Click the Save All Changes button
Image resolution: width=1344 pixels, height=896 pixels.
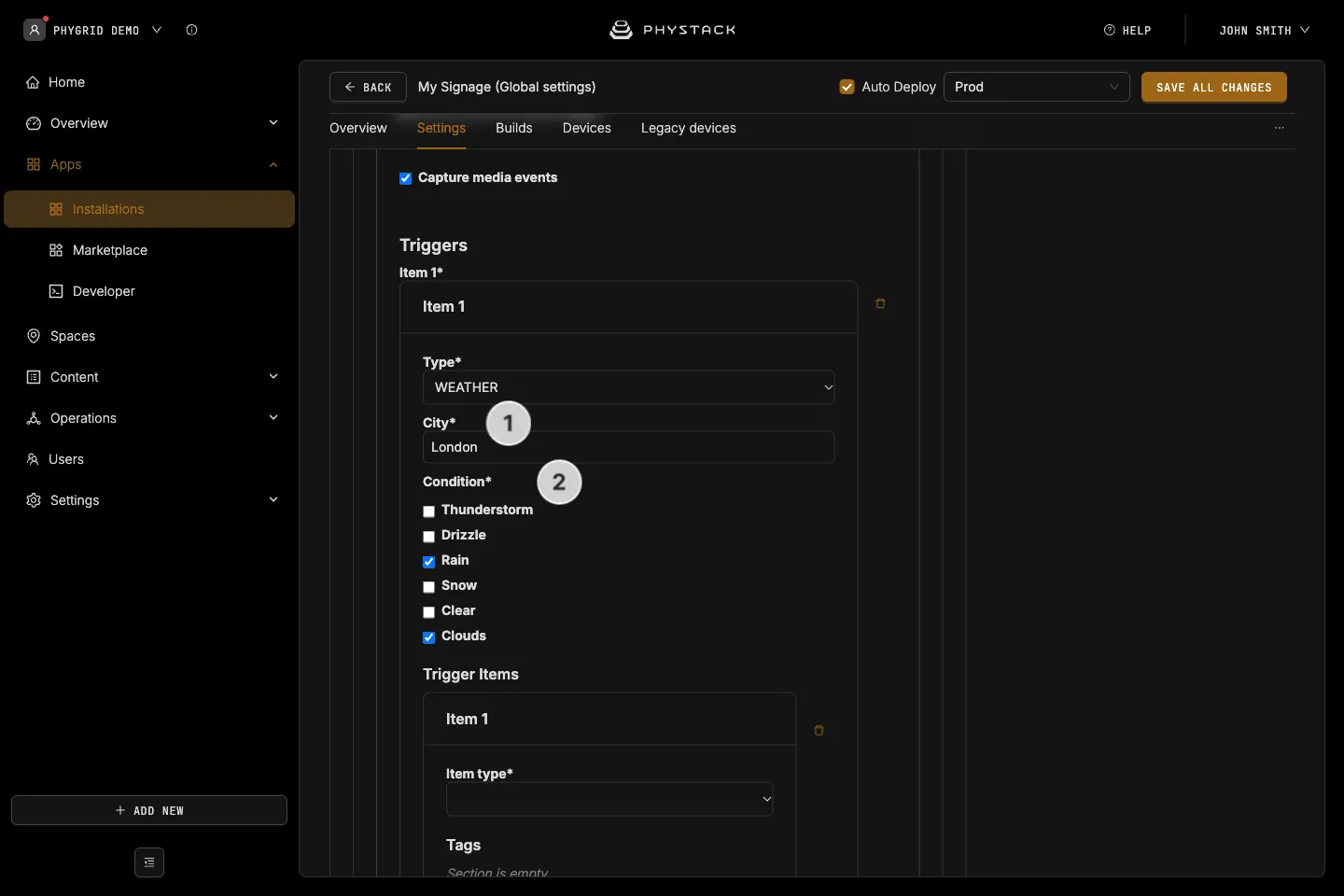tap(1214, 87)
